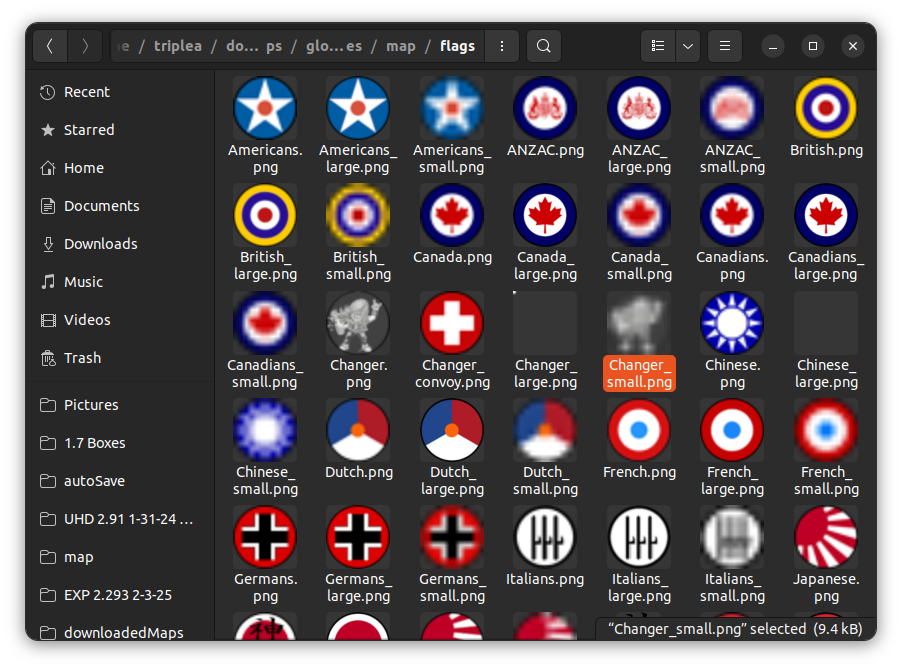The width and height of the screenshot is (902, 669).
Task: Open the map bookmark in sidebar
Action: (120, 557)
